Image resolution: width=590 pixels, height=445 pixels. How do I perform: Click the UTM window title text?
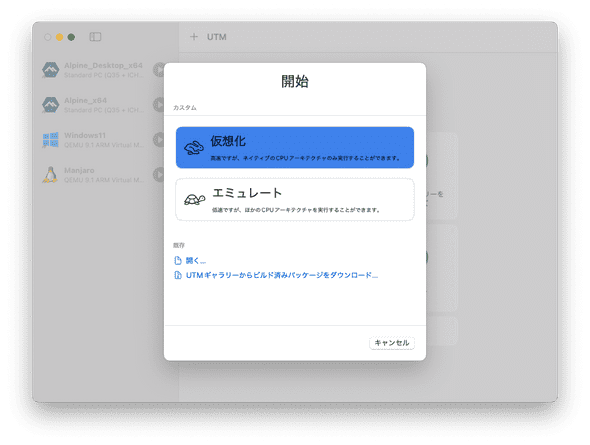[x=217, y=37]
